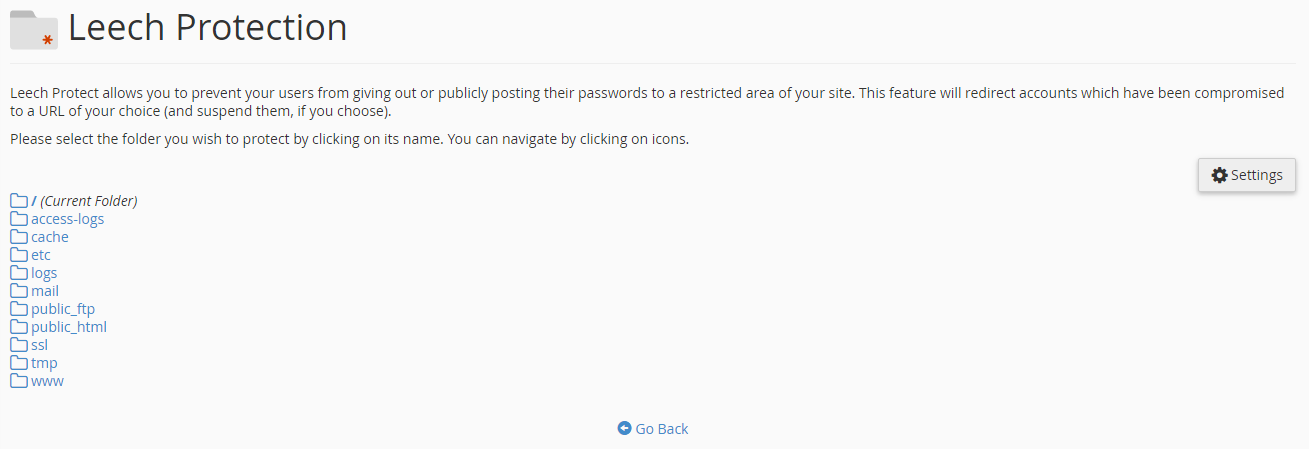Click the Leech Protection folder header icon
The width and height of the screenshot is (1309, 449).
pos(34,30)
